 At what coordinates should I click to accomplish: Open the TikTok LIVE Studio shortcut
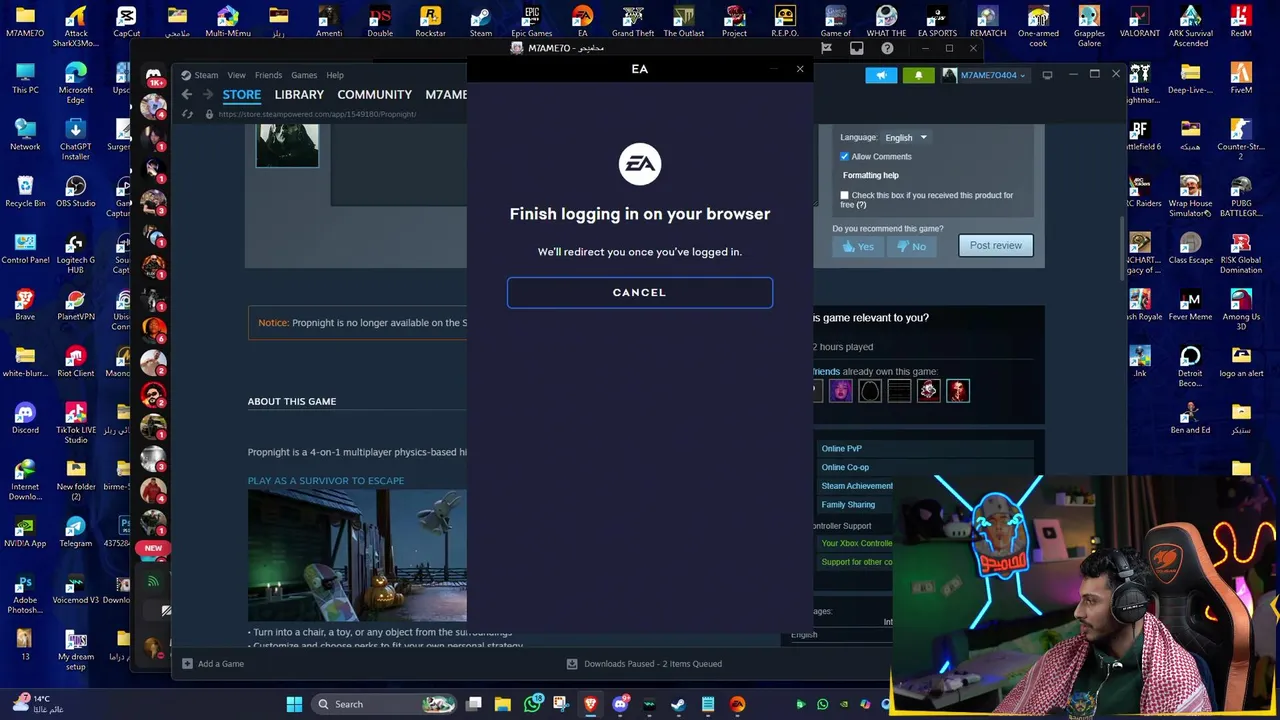click(76, 422)
